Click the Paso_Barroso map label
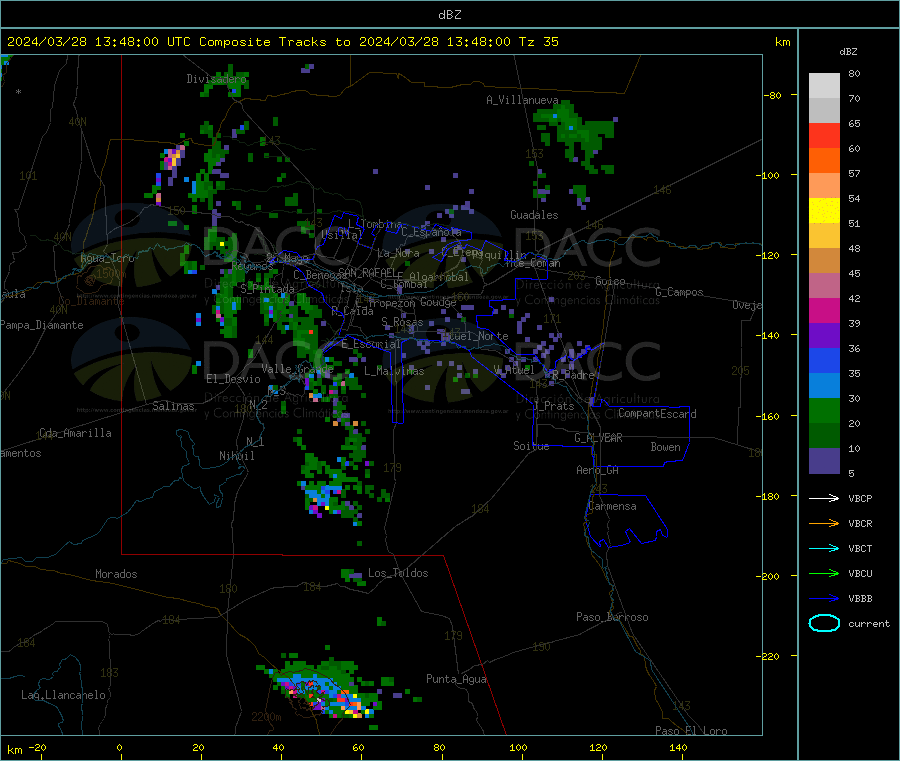Viewport: 900px width, 761px height. (x=612, y=617)
